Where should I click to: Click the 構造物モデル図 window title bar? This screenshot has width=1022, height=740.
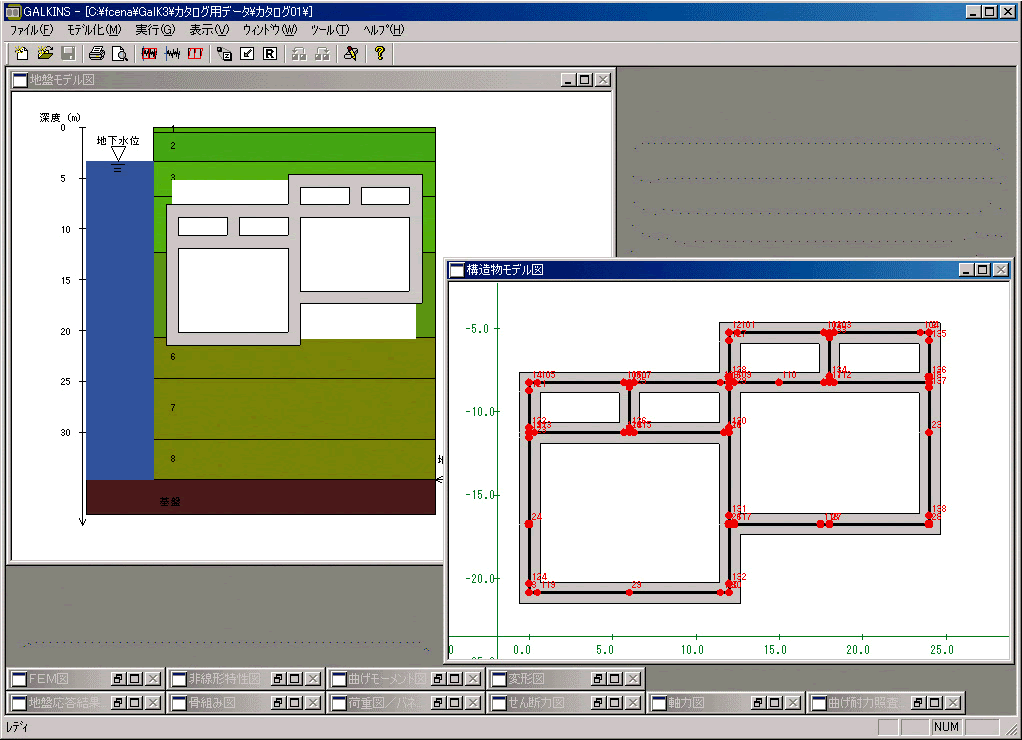pos(700,270)
